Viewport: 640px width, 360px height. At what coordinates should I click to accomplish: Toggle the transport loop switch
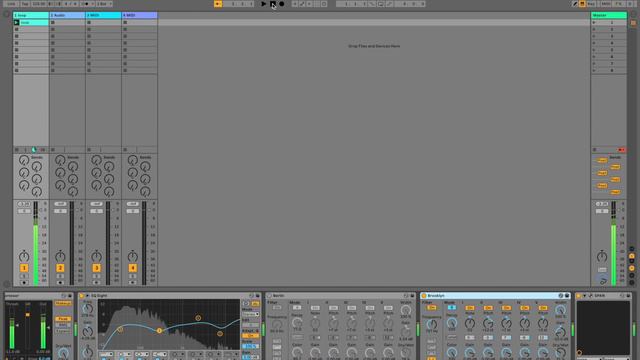[380, 4]
